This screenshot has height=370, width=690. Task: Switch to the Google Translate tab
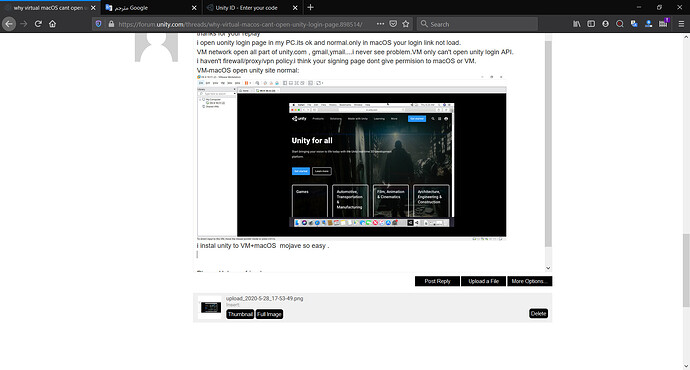point(151,7)
